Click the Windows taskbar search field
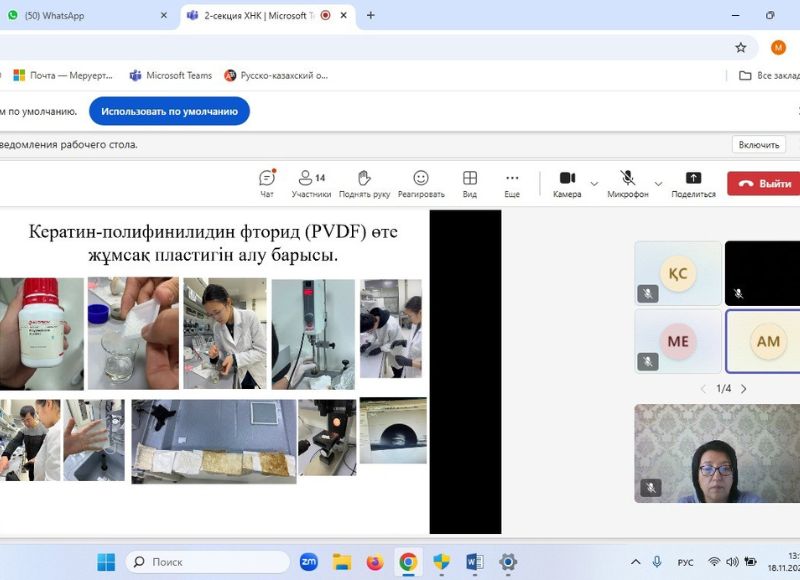 pos(205,562)
